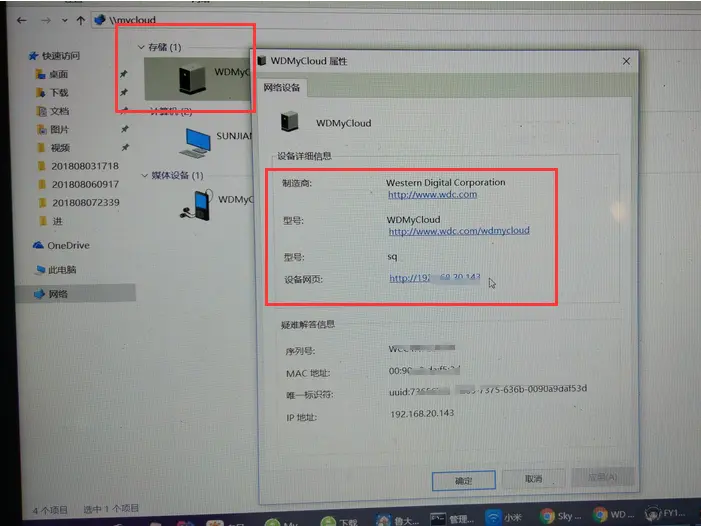Open the http://www.wdc.com manufacturer link

coord(432,194)
